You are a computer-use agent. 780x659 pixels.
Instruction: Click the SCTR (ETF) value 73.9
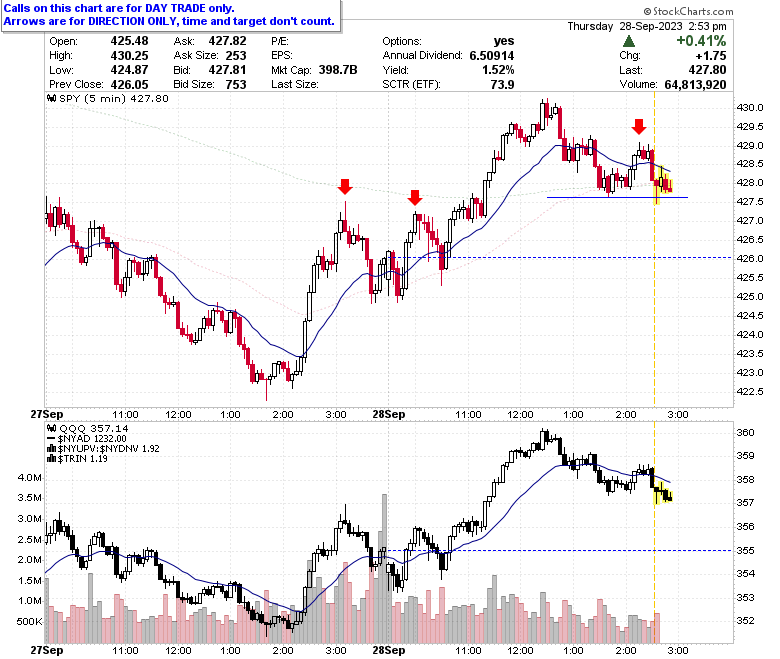pyautogui.click(x=502, y=85)
